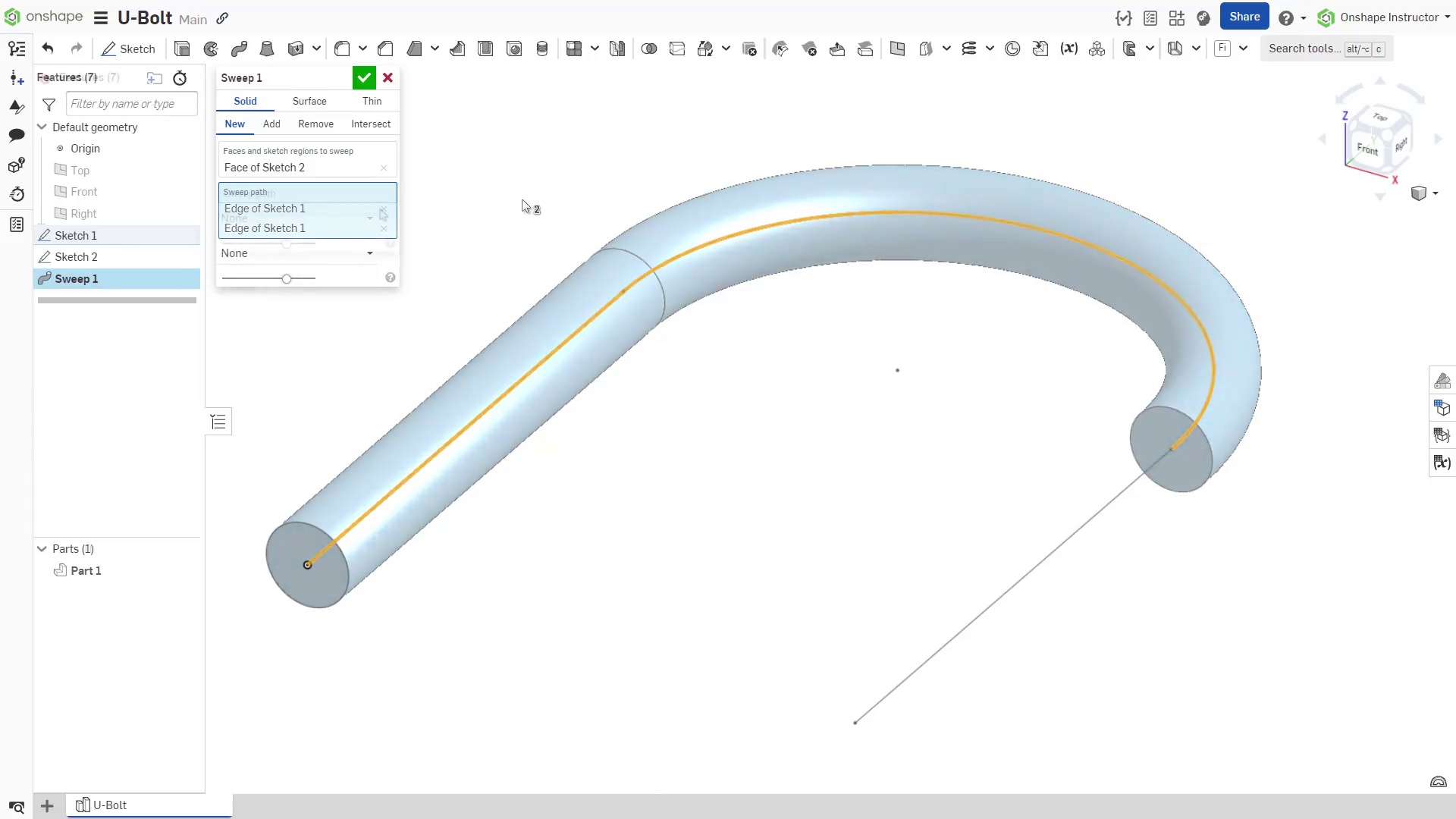Click the Sweep tool icon
The width and height of the screenshot is (1456, 819).
[x=239, y=49]
